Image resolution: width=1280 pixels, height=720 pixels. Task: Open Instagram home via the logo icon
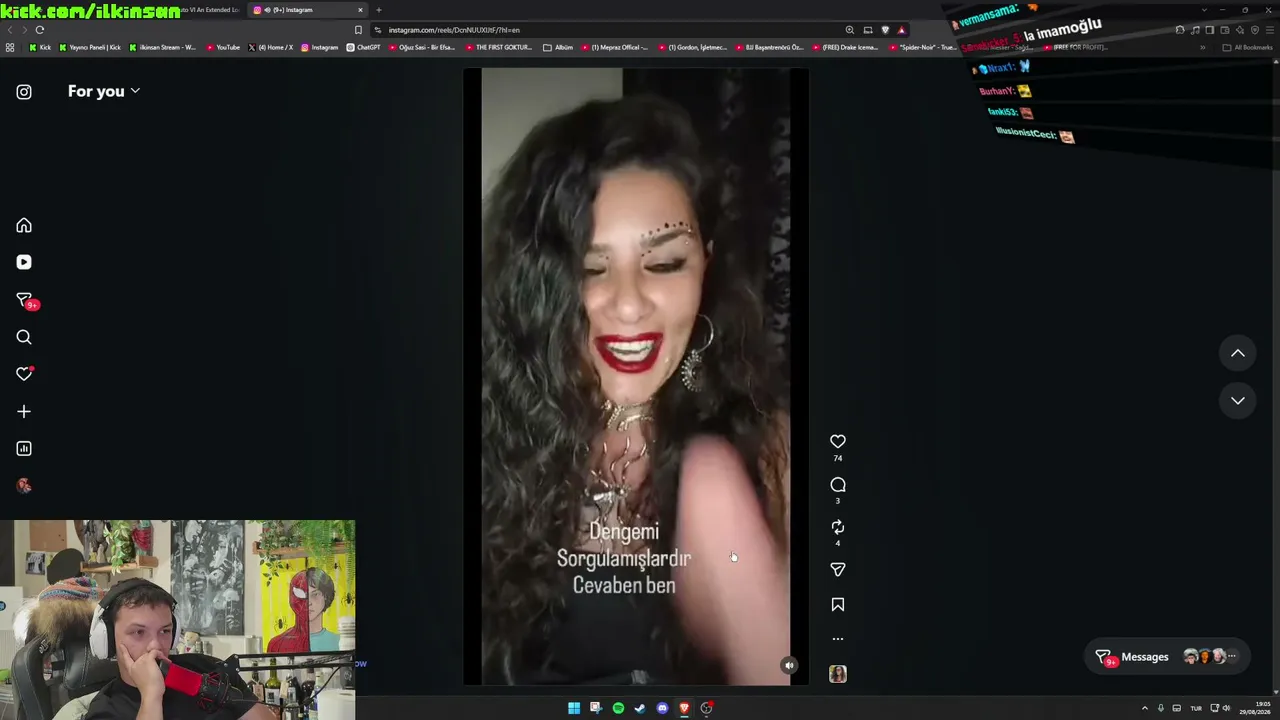click(24, 92)
